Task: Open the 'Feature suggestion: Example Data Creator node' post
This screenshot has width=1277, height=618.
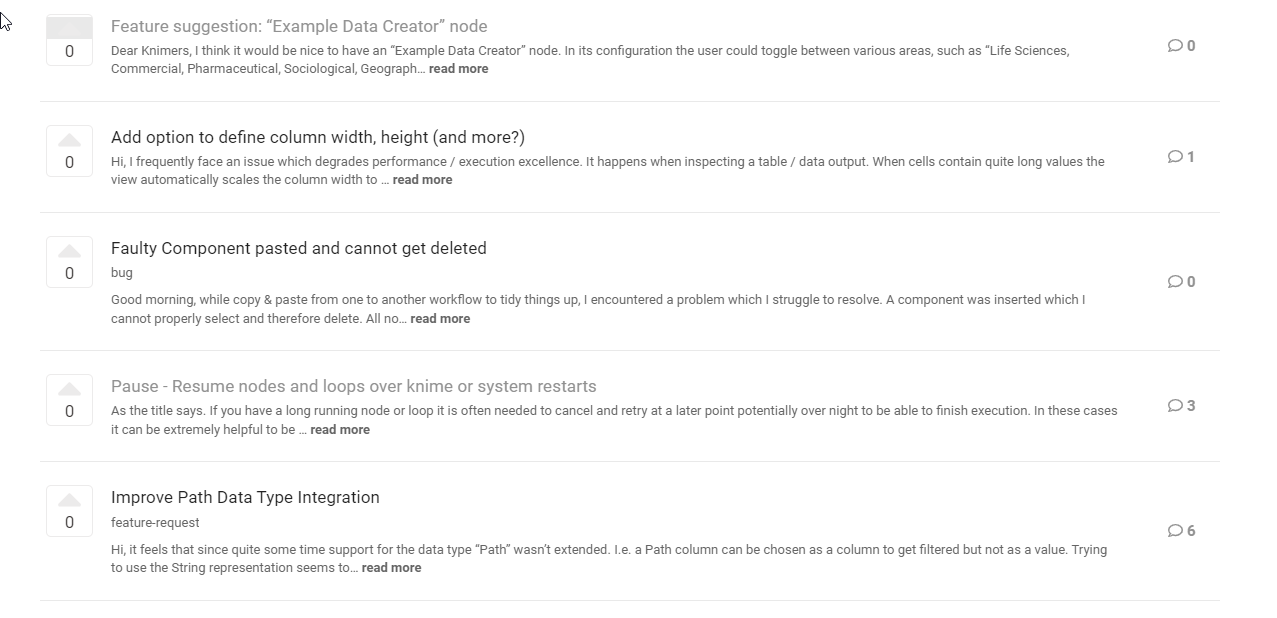Action: 299,26
